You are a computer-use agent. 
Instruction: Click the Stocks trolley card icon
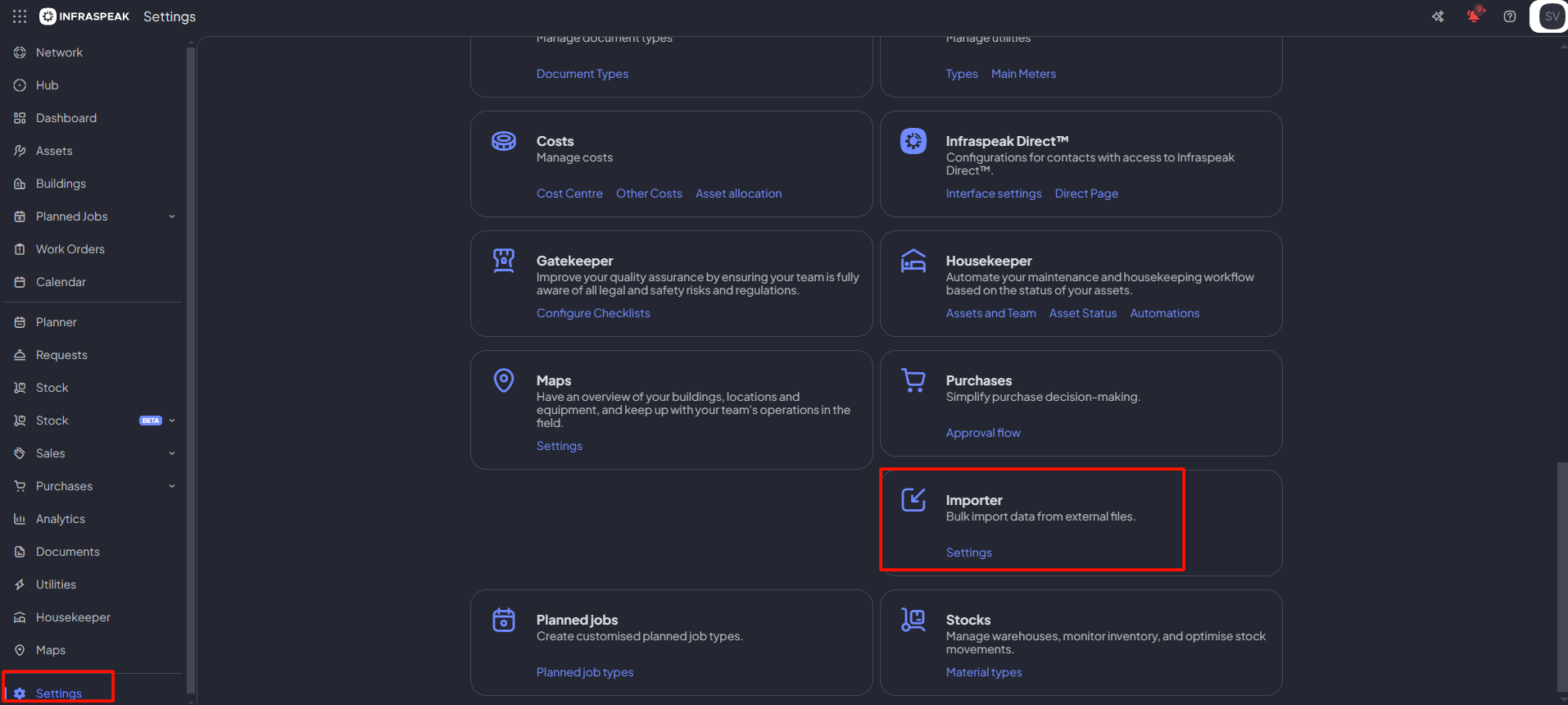913,620
